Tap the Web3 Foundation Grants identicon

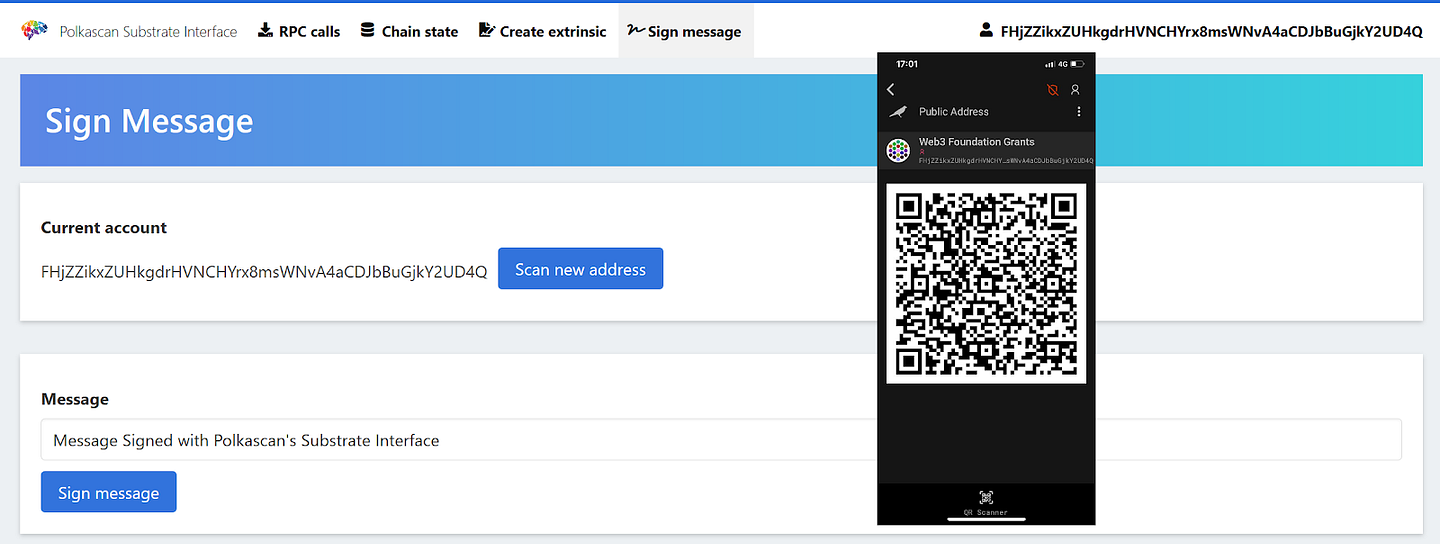pos(898,150)
